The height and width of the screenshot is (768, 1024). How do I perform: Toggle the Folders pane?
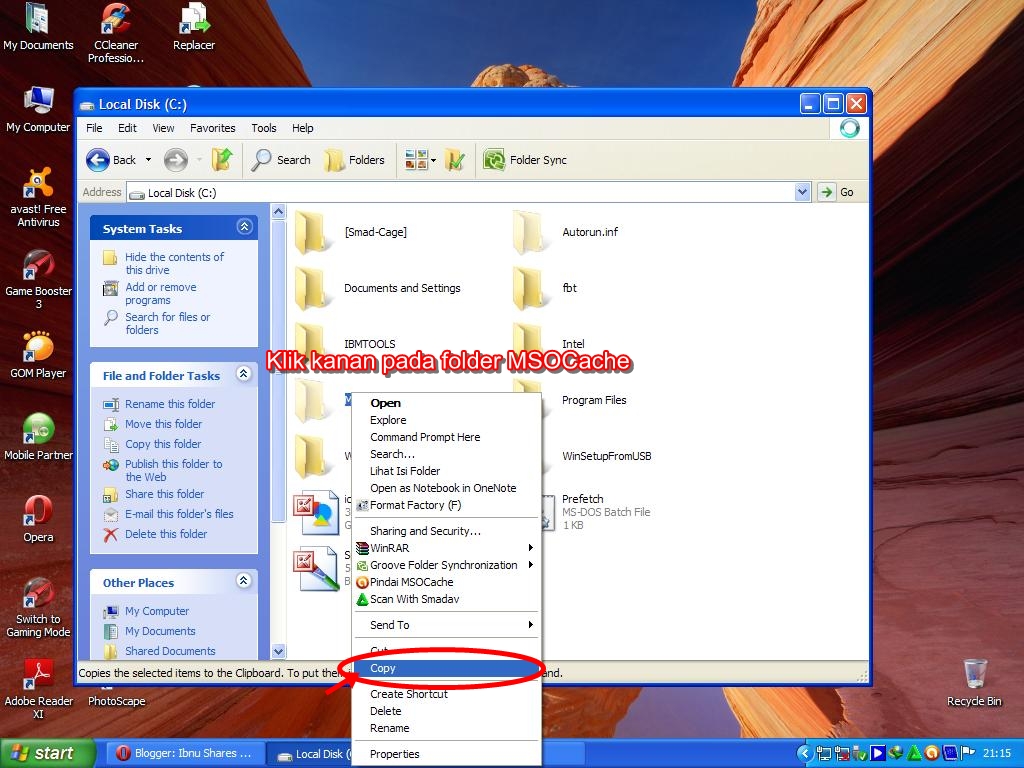356,160
